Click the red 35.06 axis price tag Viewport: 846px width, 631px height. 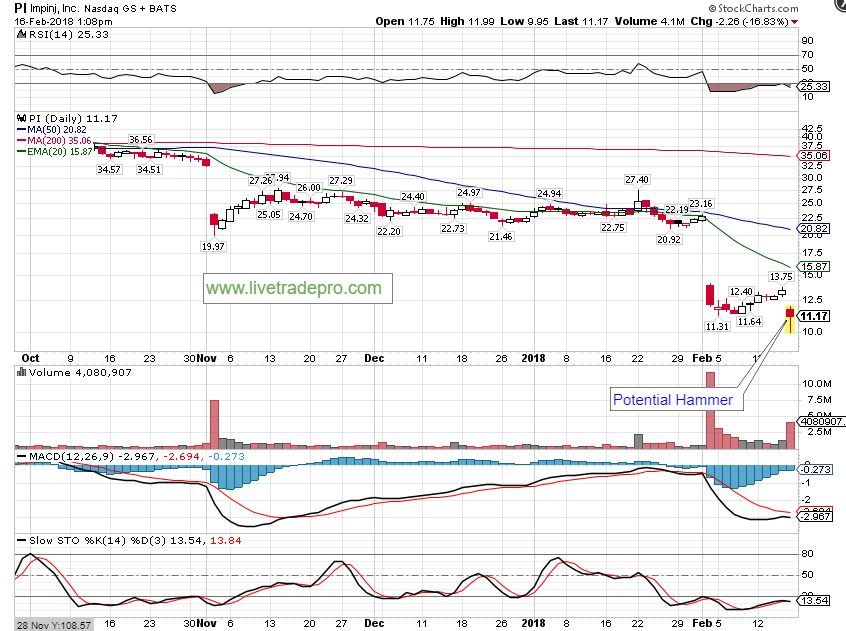pos(816,156)
